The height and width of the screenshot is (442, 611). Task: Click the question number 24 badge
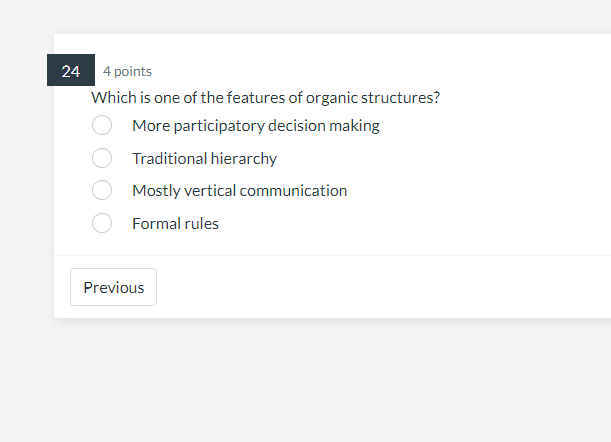[x=71, y=71]
